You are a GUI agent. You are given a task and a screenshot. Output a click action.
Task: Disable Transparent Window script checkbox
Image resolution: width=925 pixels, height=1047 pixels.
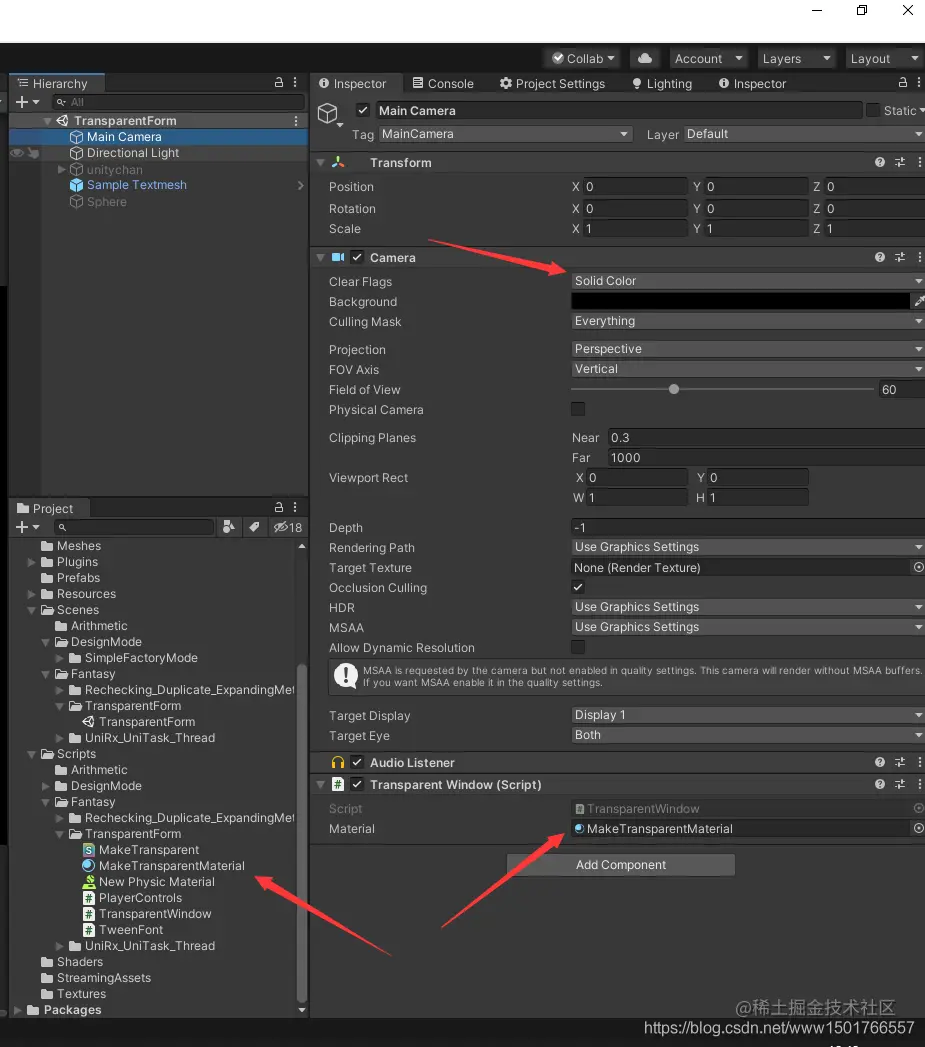[357, 784]
